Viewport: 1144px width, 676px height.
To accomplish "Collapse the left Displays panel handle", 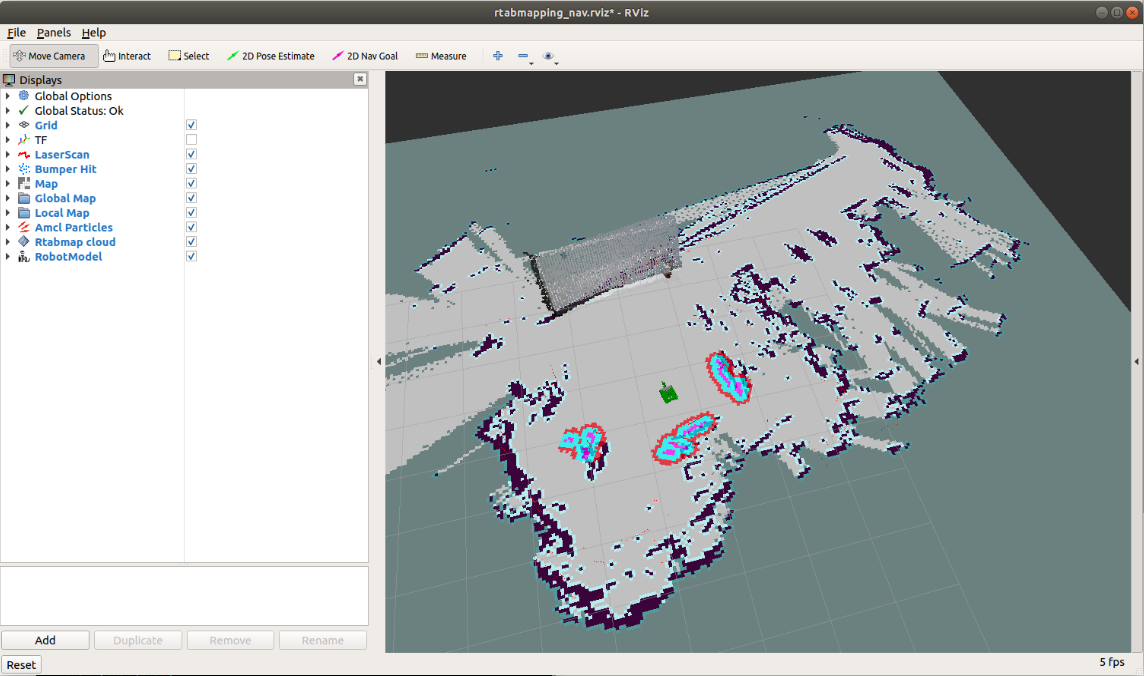I will 379,361.
